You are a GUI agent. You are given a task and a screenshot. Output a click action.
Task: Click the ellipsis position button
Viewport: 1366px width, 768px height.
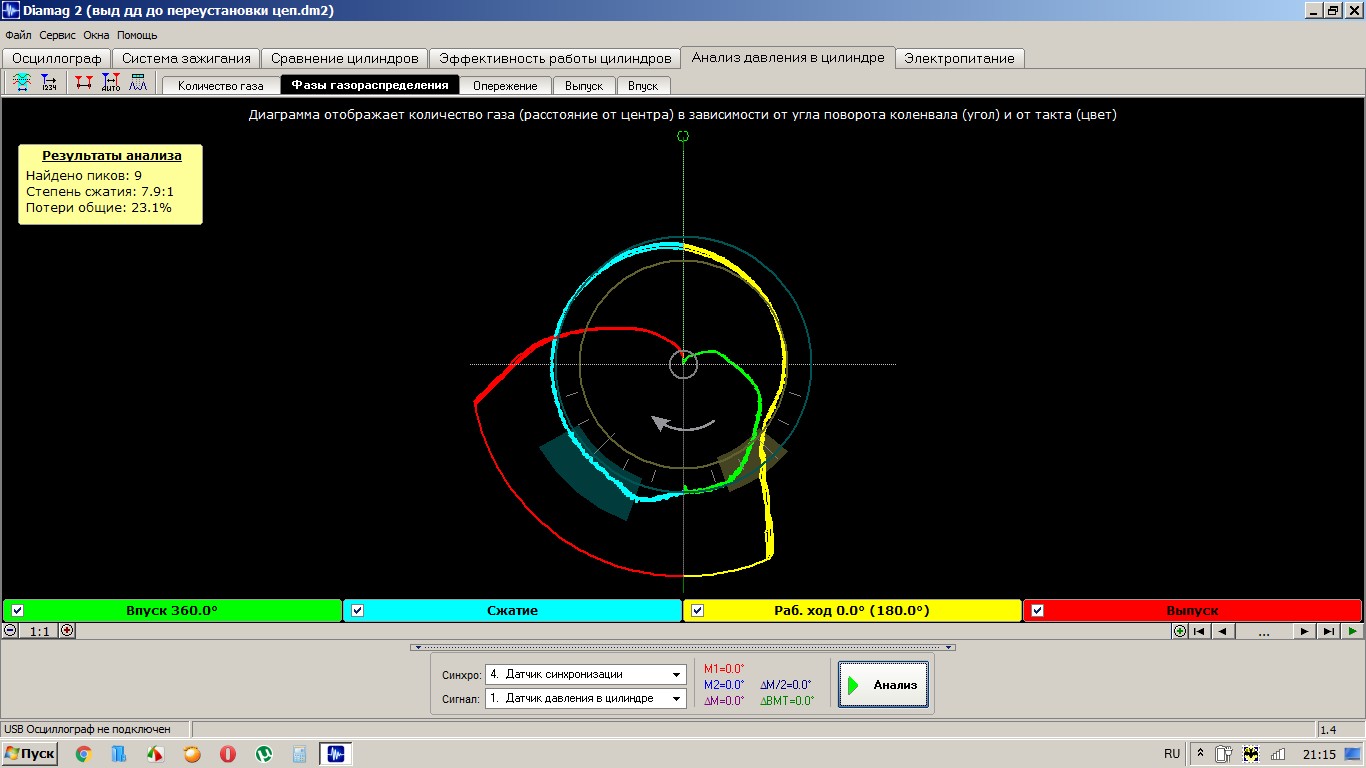point(1264,631)
